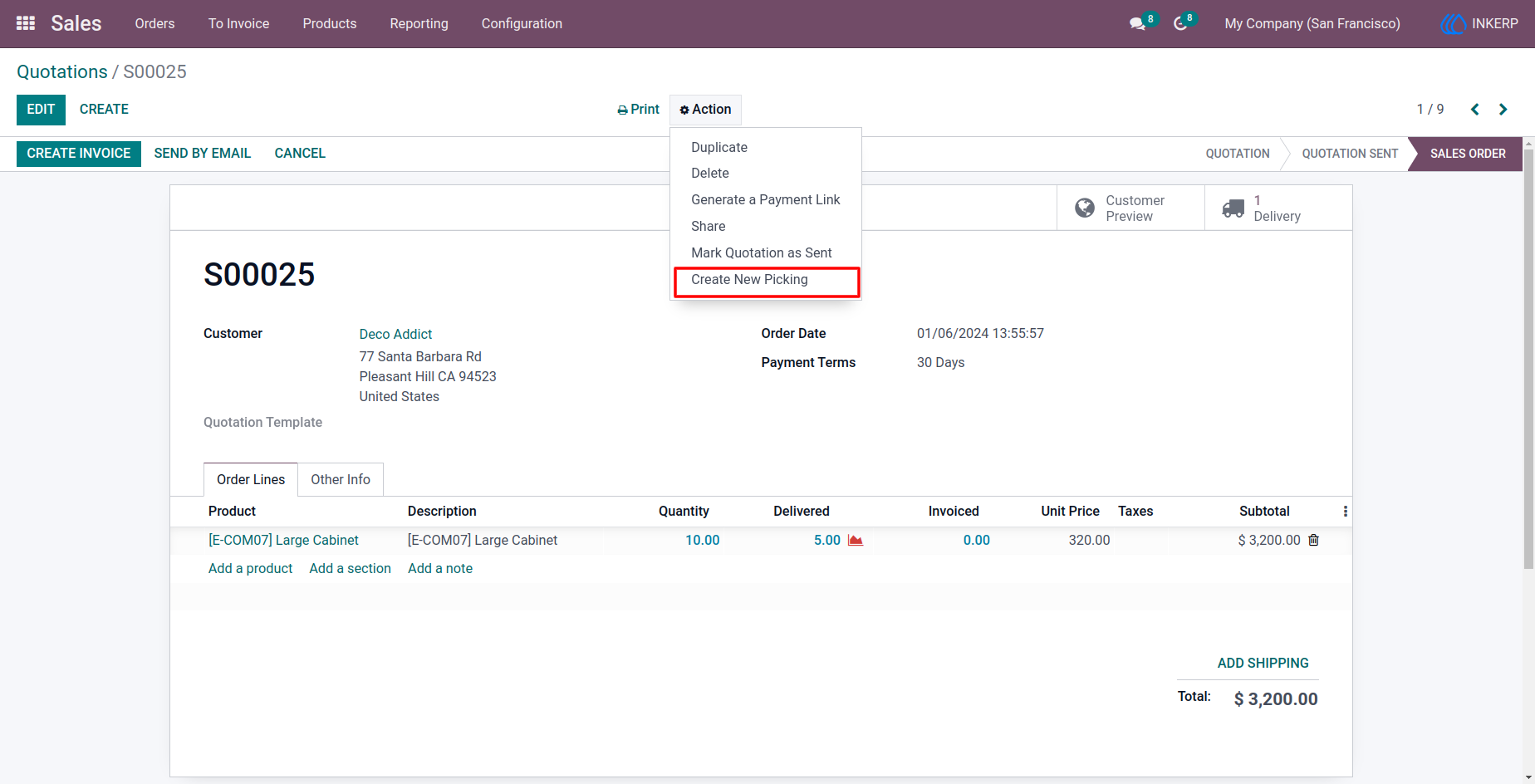Delete the Large Cabinet order line

[x=1313, y=540]
